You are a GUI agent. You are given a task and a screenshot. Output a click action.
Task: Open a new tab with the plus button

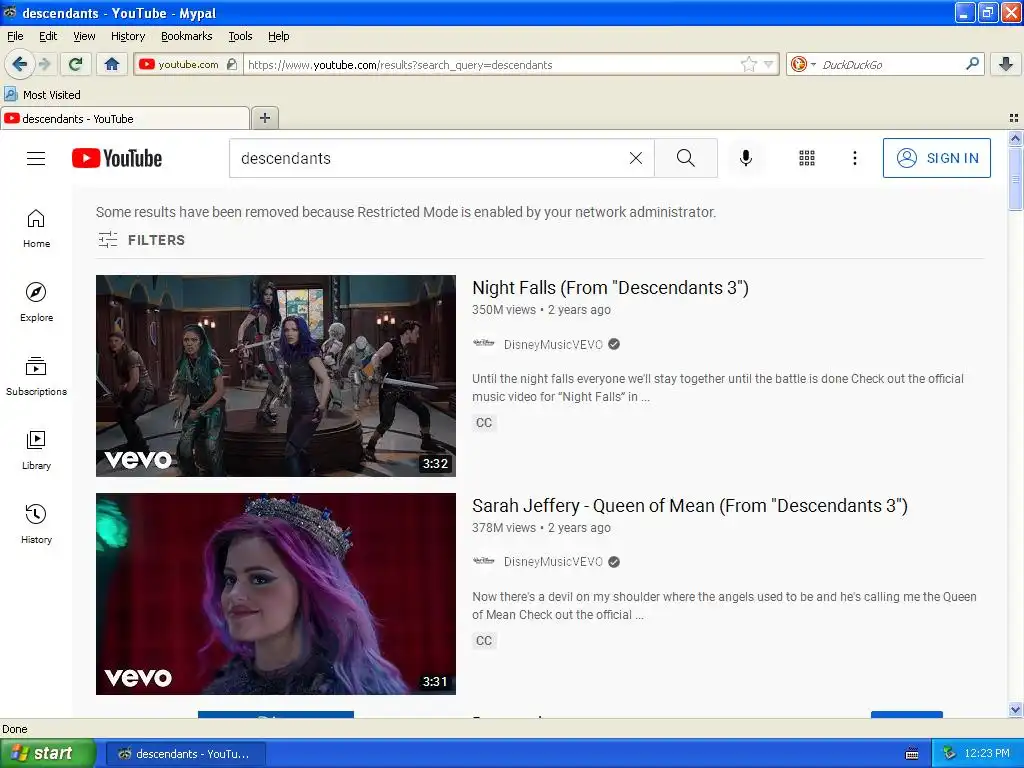(264, 118)
